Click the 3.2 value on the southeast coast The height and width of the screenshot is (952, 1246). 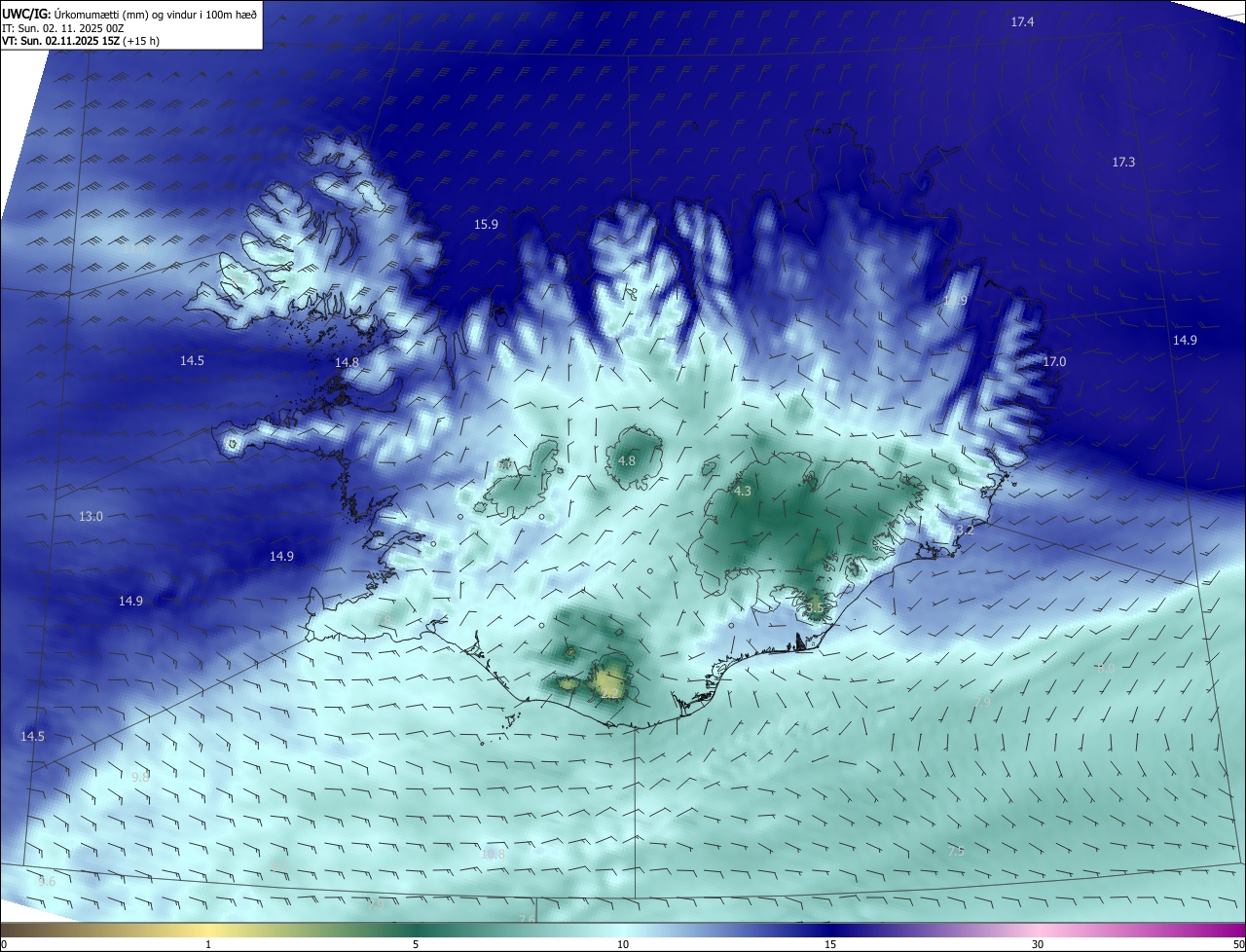click(965, 530)
